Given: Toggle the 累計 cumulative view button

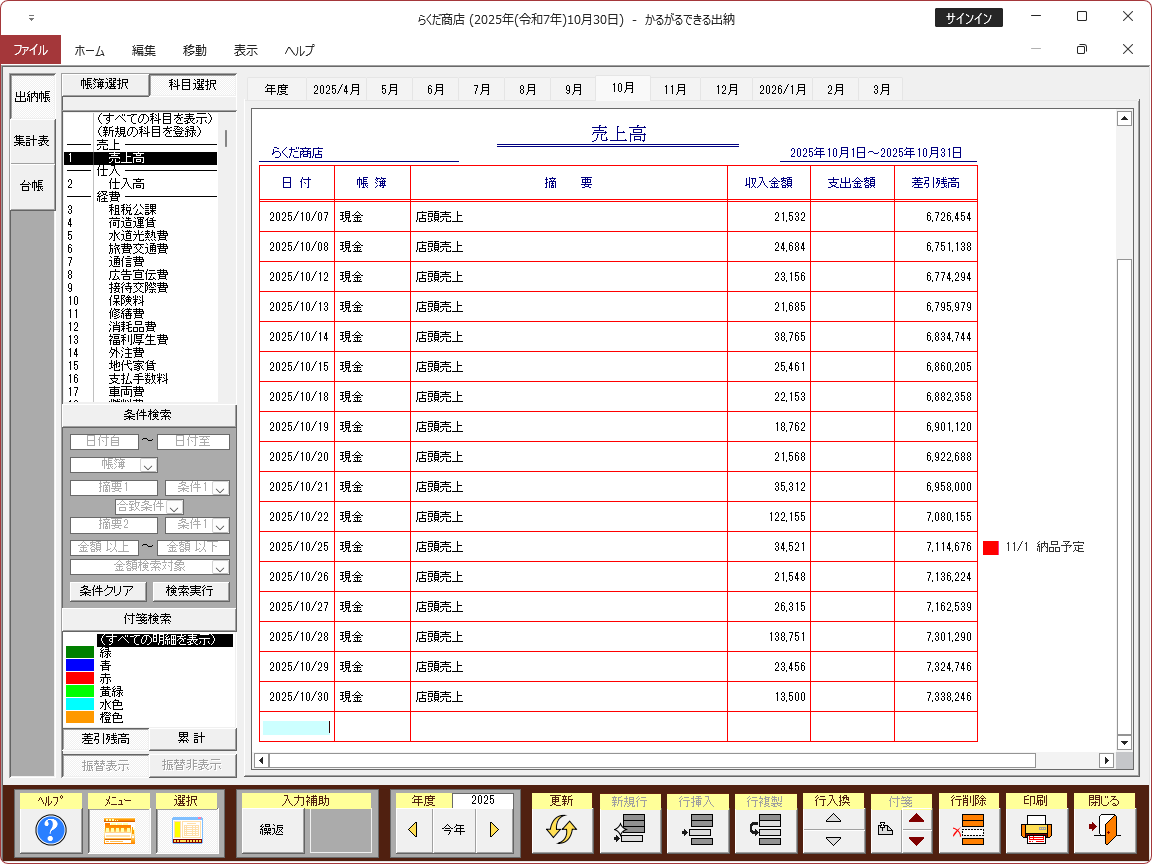Looking at the screenshot, I should tap(192, 739).
